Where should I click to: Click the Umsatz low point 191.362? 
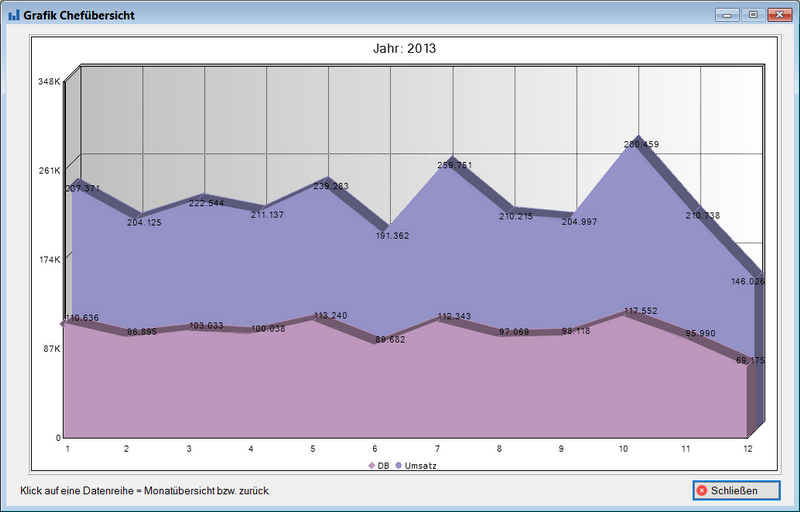[x=391, y=236]
